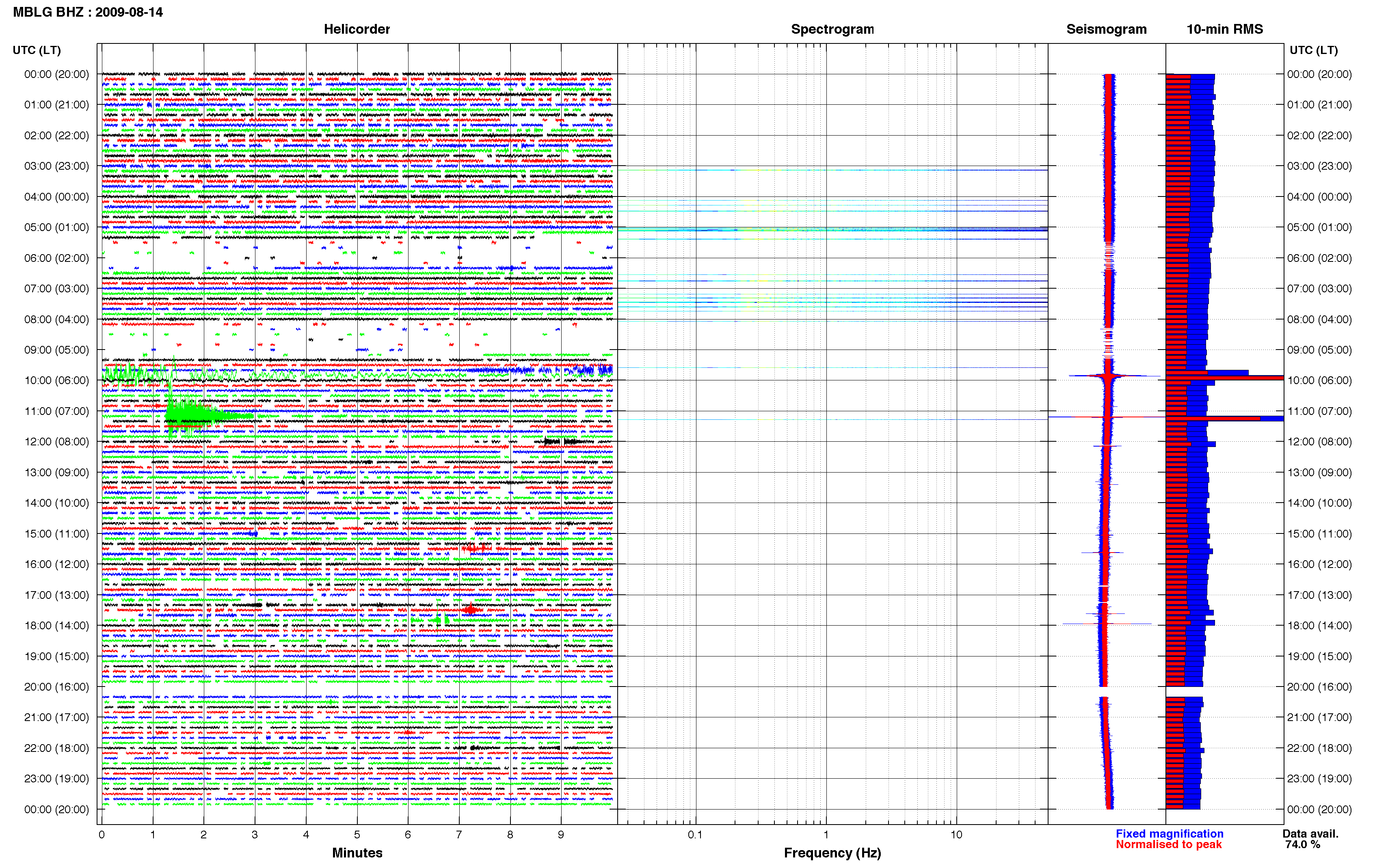Select the Spectrogram panel heading
Screen dimensions: 1388x868
(x=832, y=29)
